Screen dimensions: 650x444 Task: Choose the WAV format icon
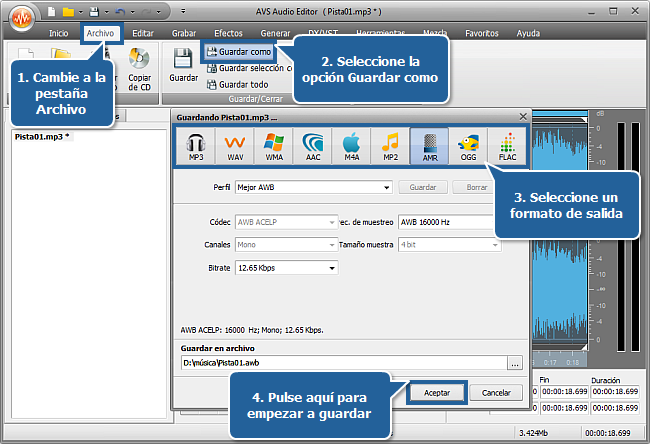pos(235,146)
